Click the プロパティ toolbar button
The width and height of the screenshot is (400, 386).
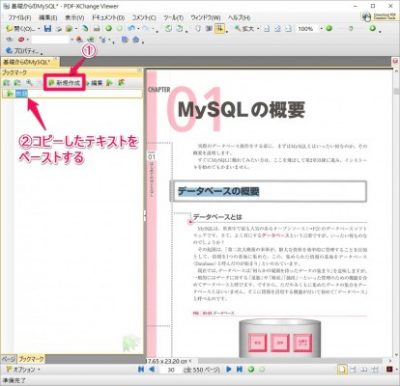pos(22,51)
